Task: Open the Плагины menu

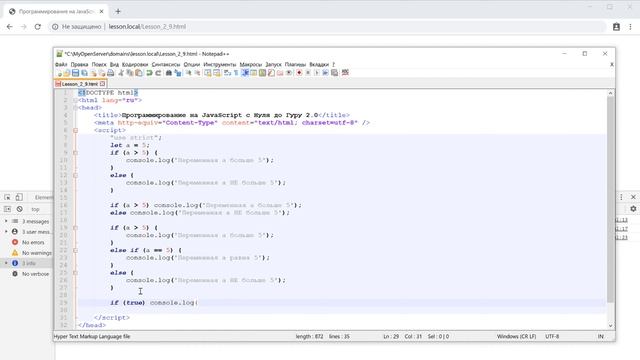Action: point(295,64)
